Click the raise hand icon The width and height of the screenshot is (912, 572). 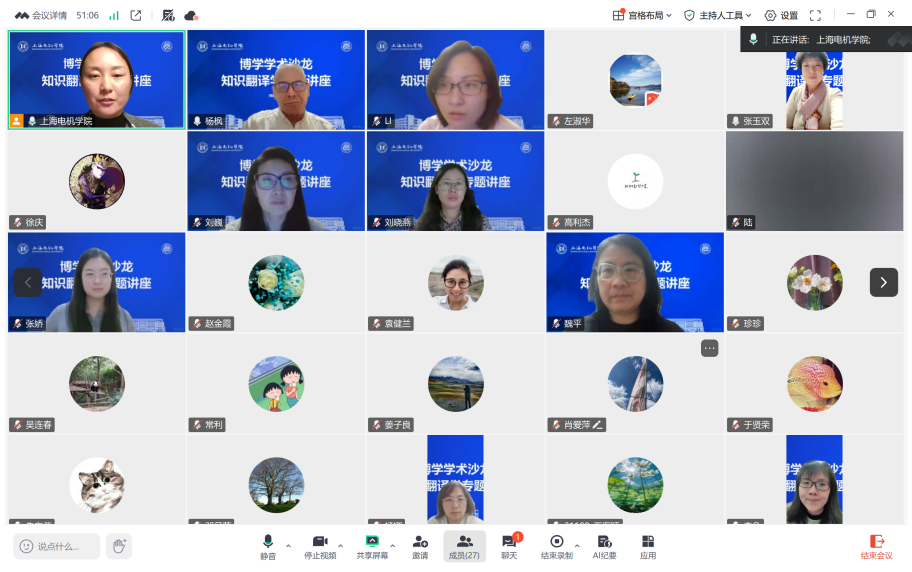(x=119, y=546)
